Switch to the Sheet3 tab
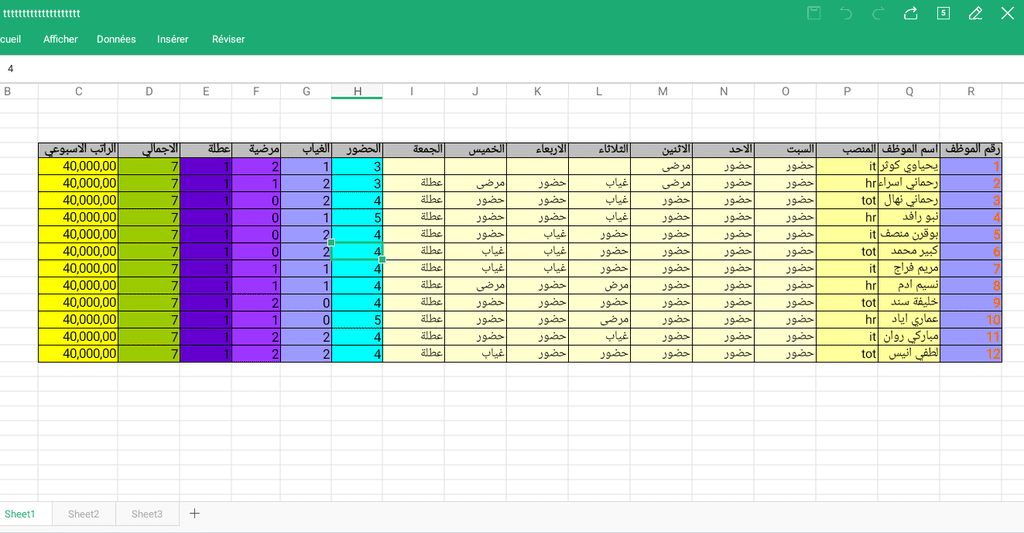 pos(147,514)
